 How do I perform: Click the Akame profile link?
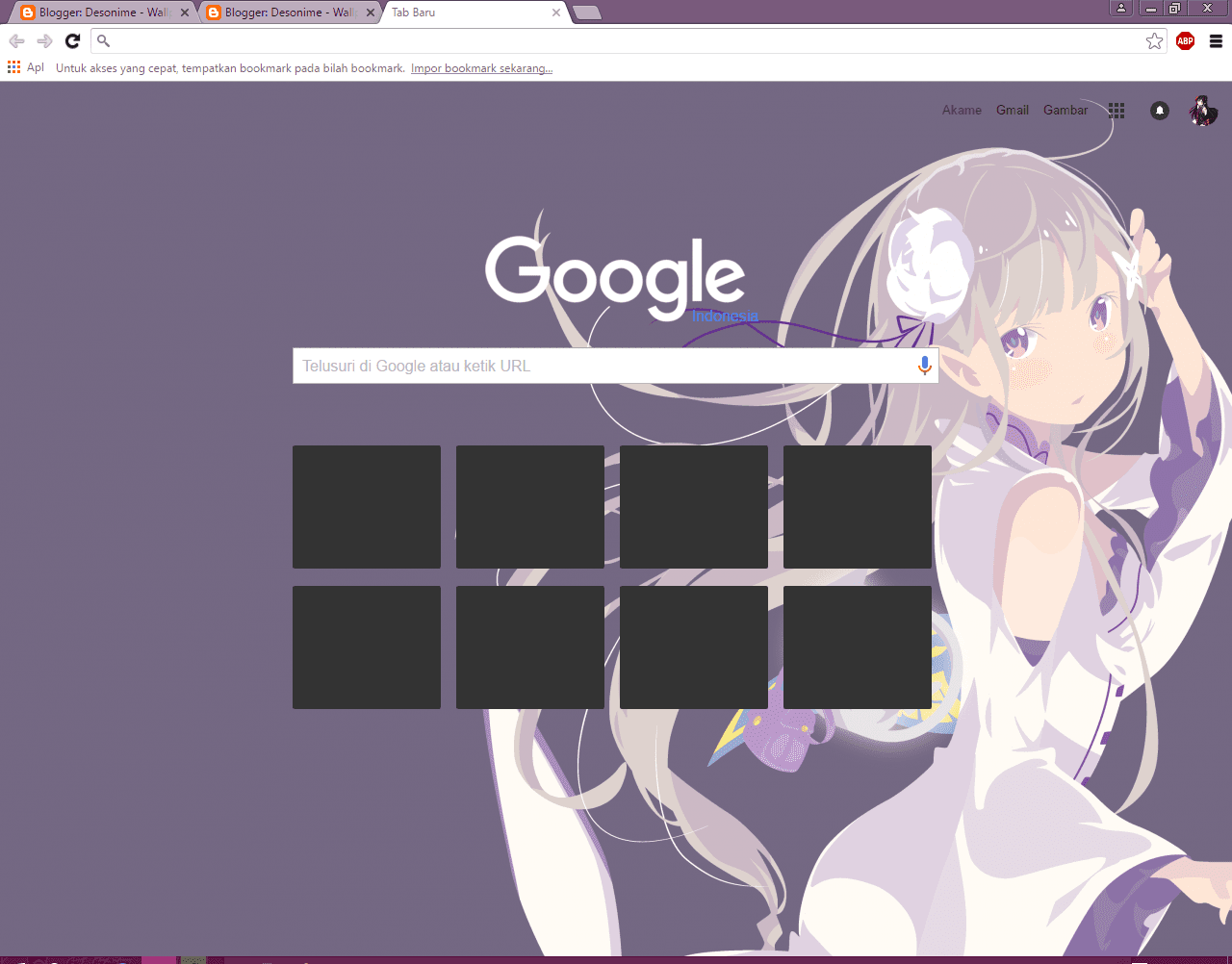point(962,110)
